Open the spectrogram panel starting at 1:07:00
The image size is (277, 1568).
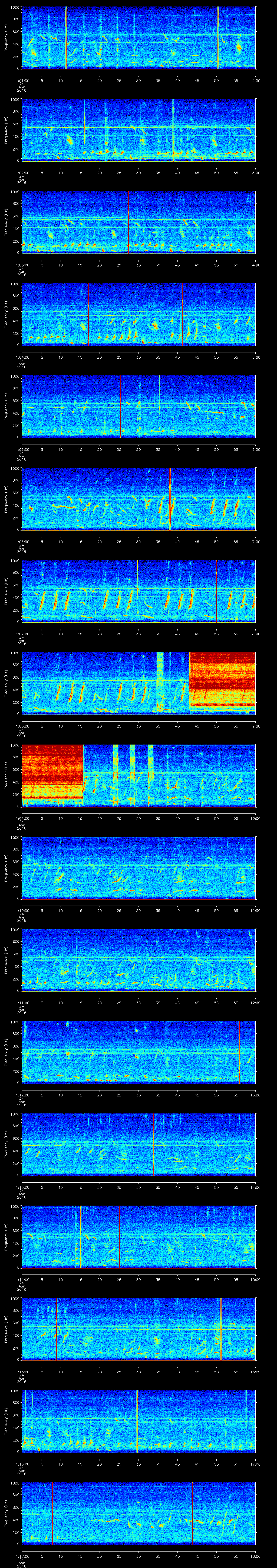pos(139,592)
